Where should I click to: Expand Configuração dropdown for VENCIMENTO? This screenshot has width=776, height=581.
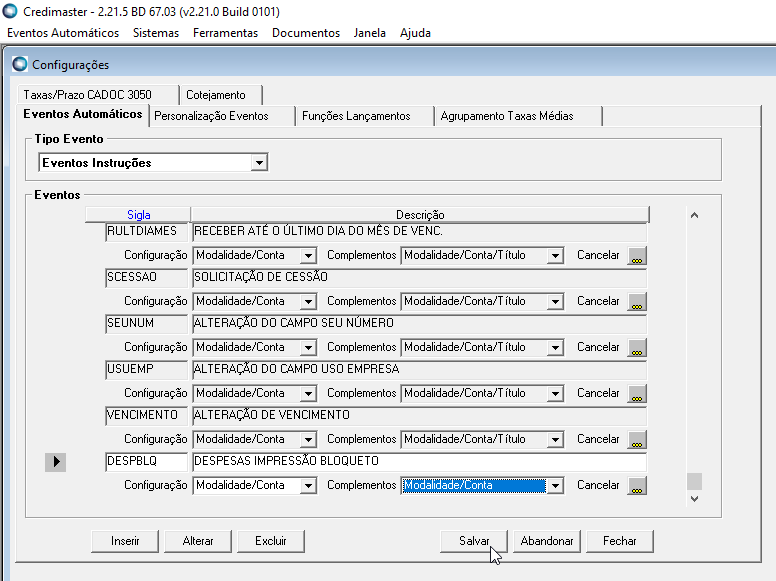308,439
